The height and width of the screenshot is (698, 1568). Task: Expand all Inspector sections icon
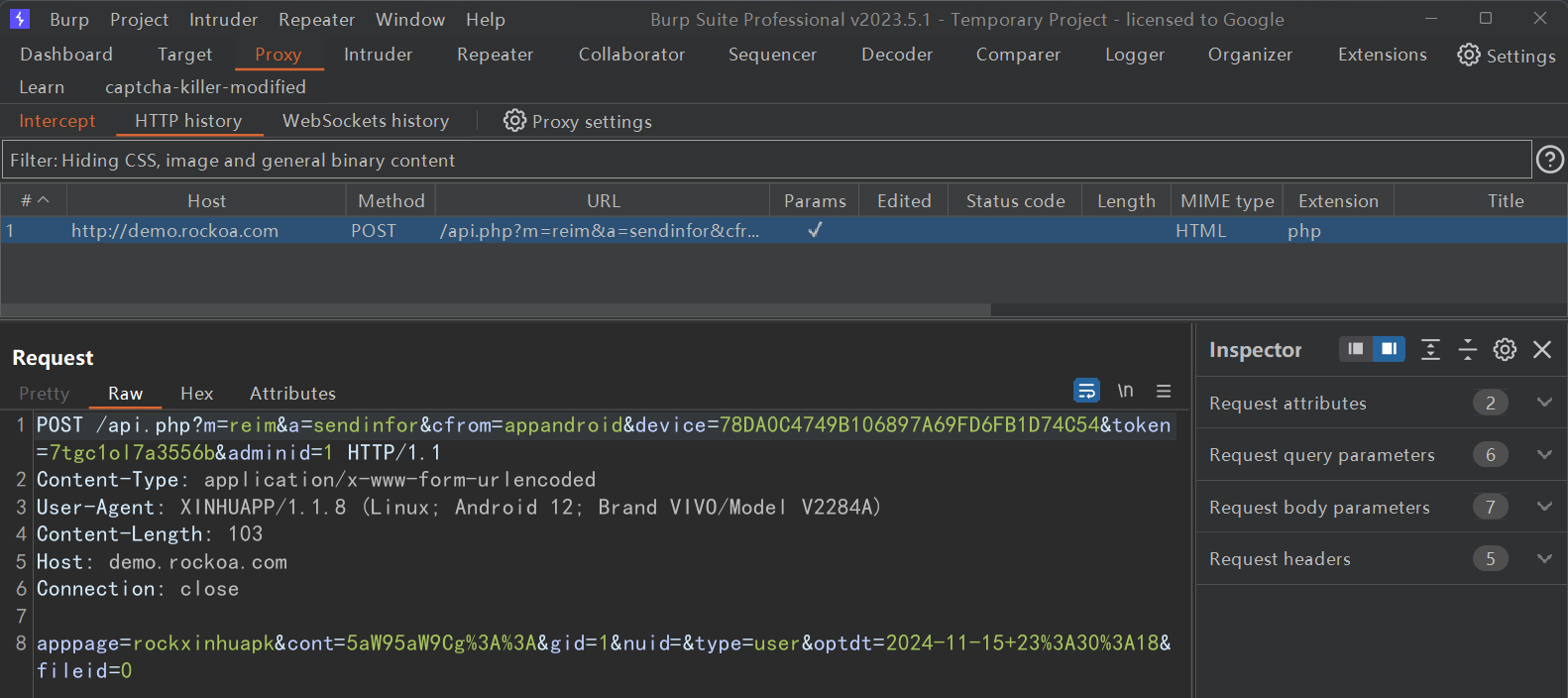tap(1430, 349)
